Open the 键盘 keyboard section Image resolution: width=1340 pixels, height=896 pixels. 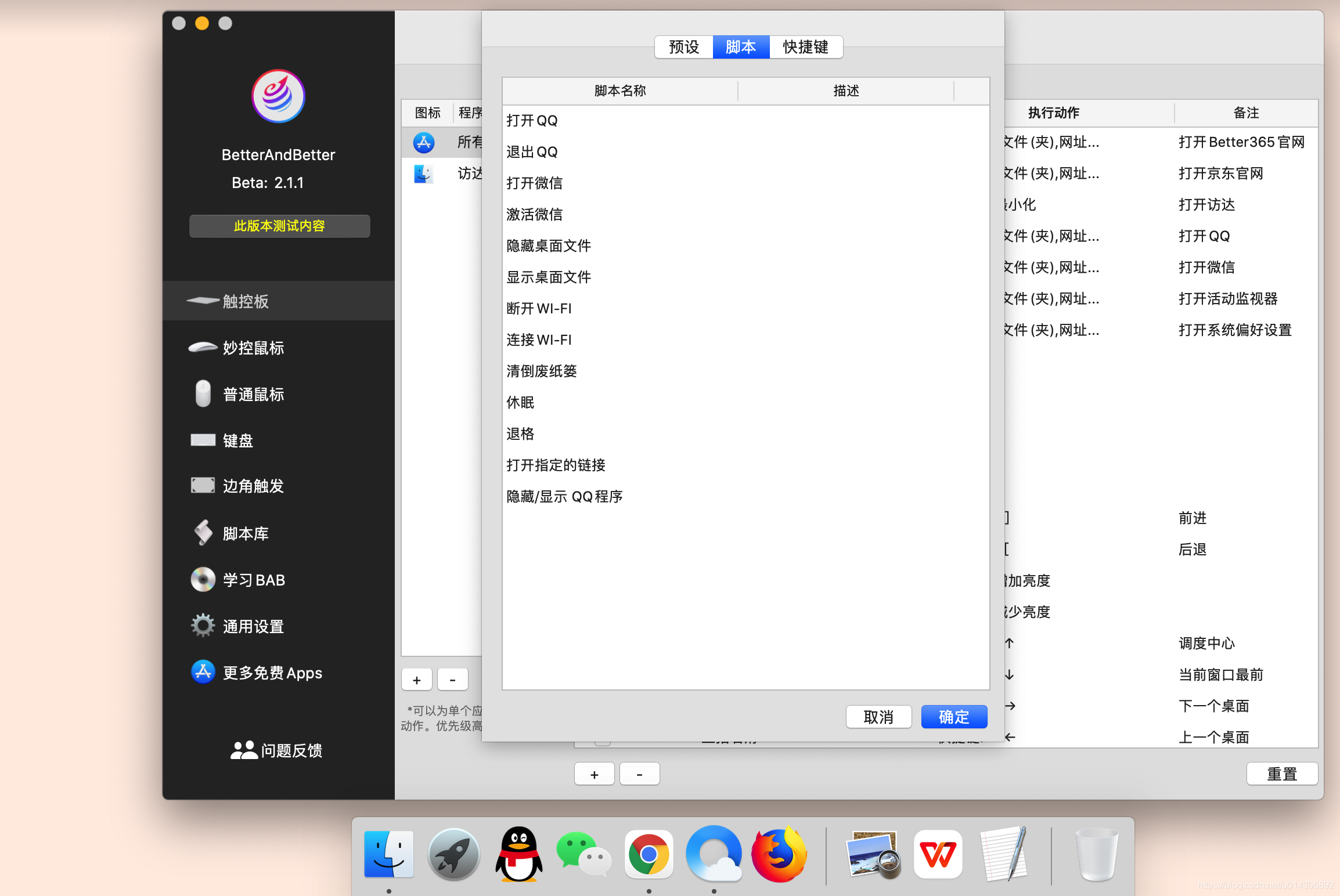279,440
